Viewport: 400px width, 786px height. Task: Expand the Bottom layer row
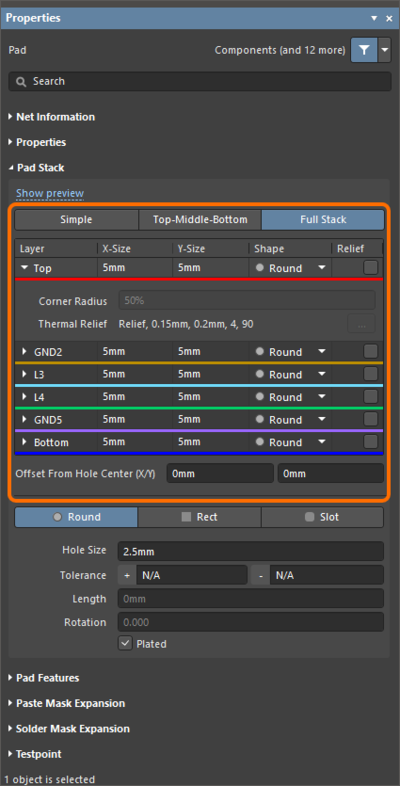pos(25,442)
